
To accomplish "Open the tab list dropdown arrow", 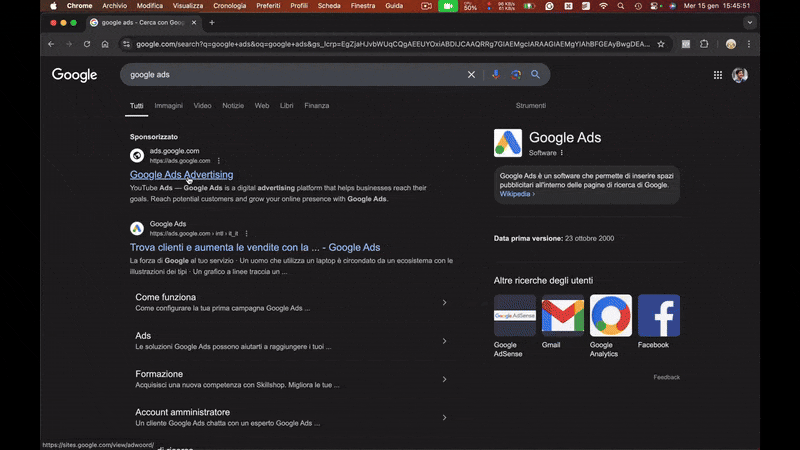I will coord(749,22).
